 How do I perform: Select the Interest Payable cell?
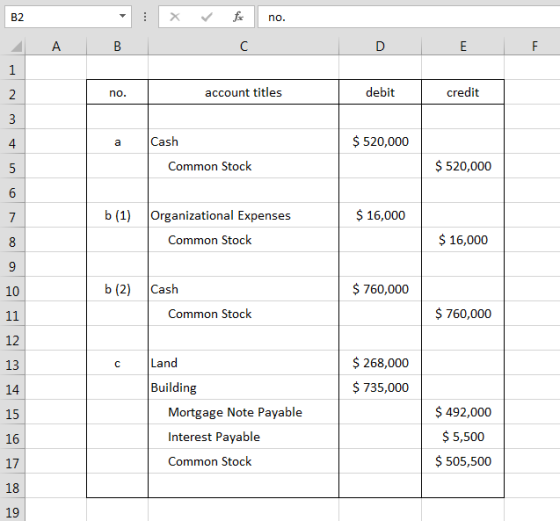(x=244, y=437)
